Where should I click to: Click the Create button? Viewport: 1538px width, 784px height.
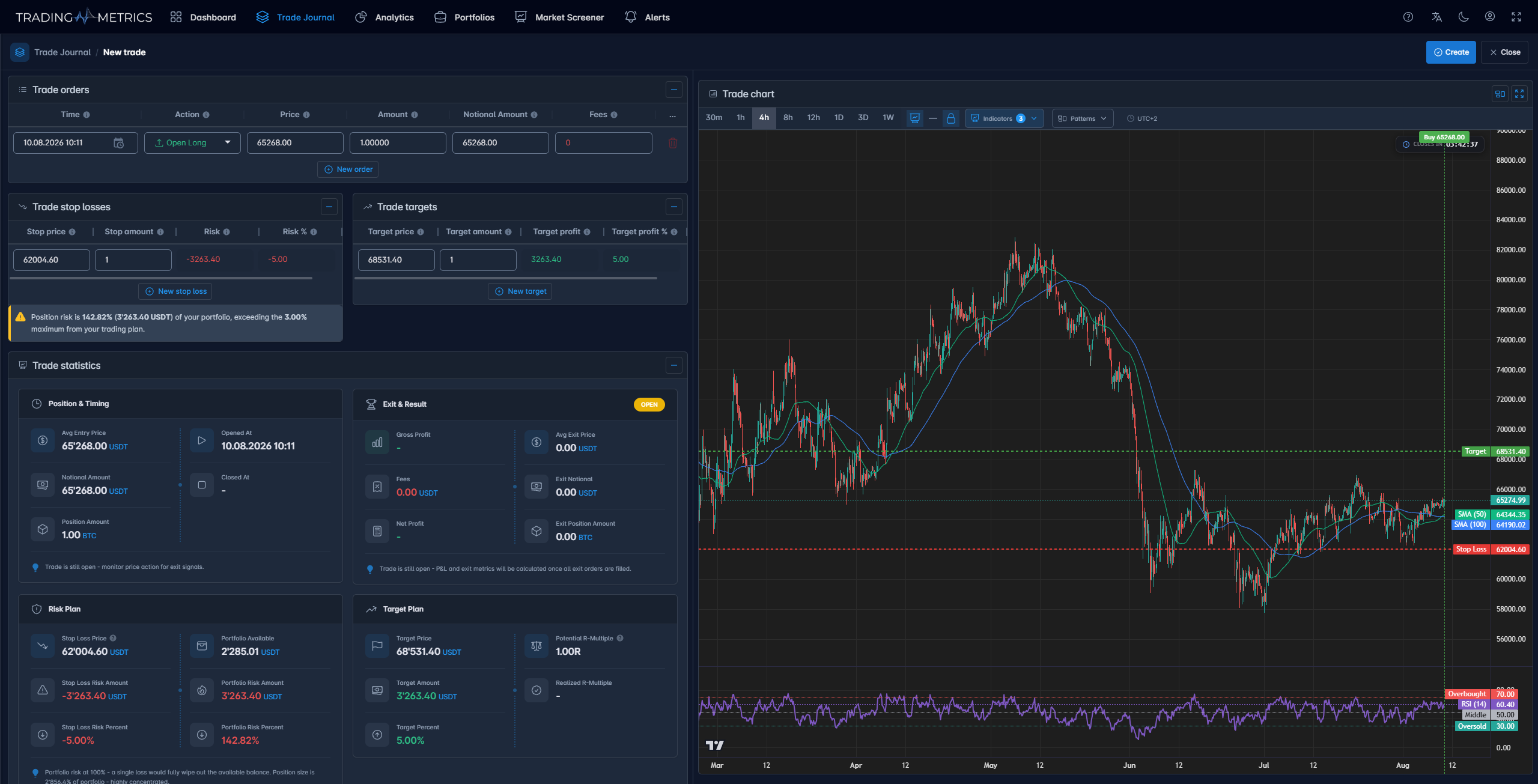[1451, 52]
